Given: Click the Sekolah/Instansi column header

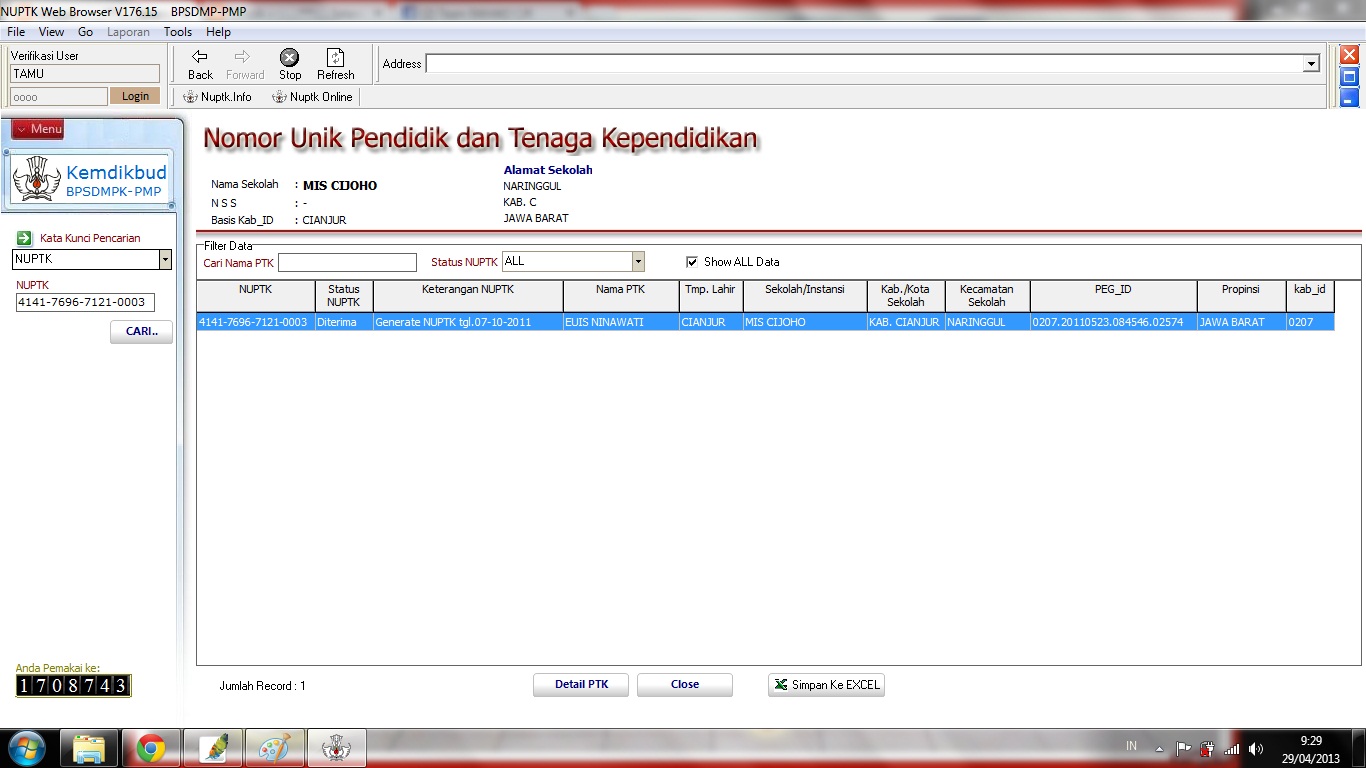Looking at the screenshot, I should tap(805, 296).
